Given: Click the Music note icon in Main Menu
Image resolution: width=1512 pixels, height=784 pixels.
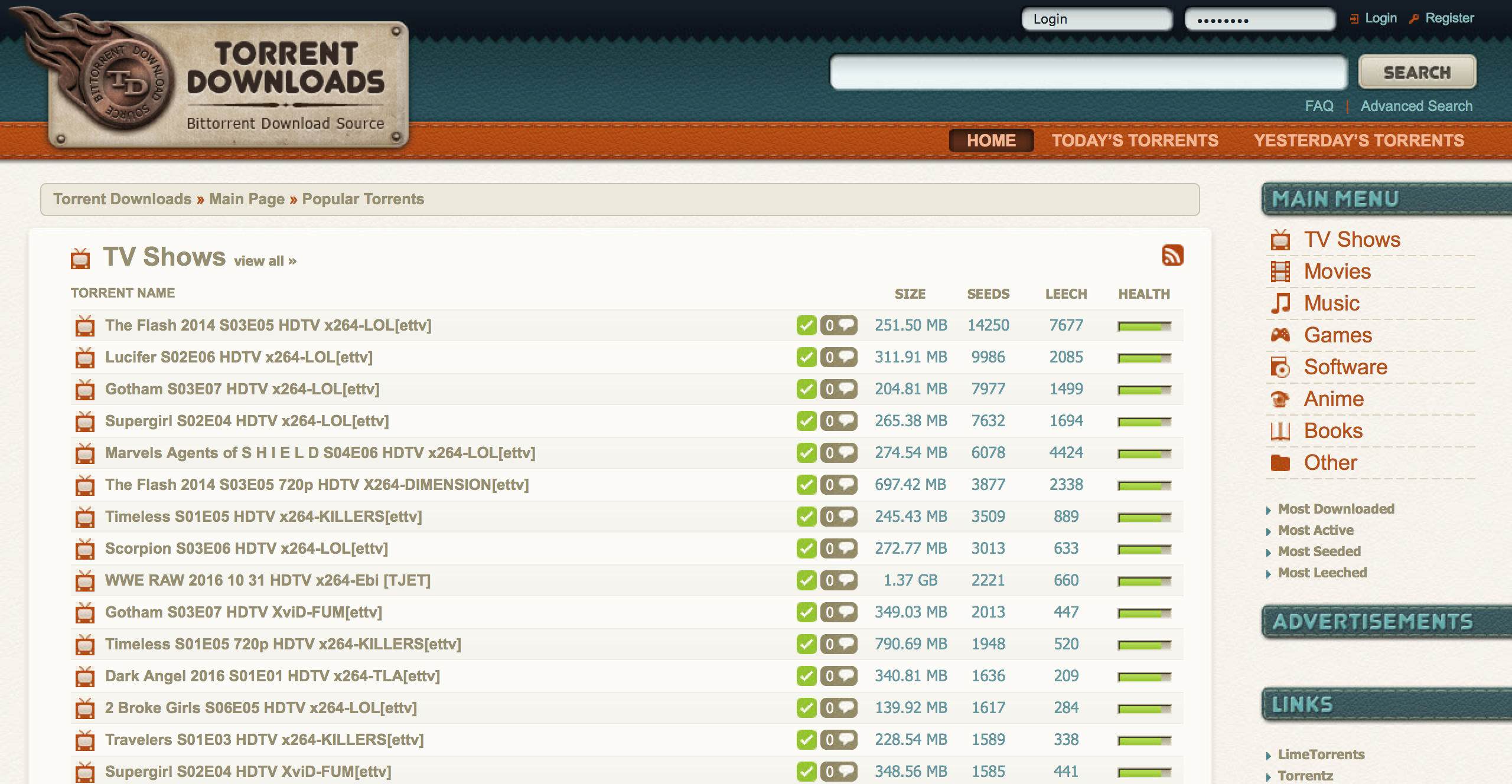Looking at the screenshot, I should [1280, 303].
